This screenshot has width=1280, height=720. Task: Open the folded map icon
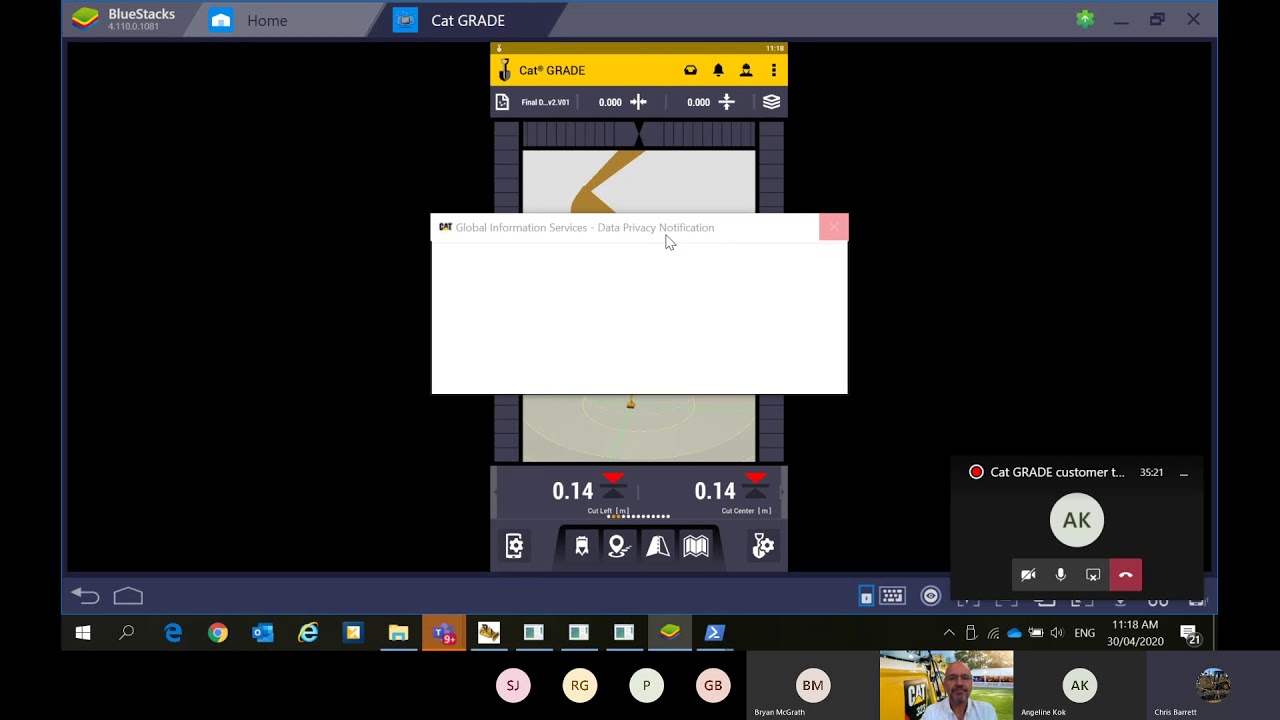tap(696, 545)
